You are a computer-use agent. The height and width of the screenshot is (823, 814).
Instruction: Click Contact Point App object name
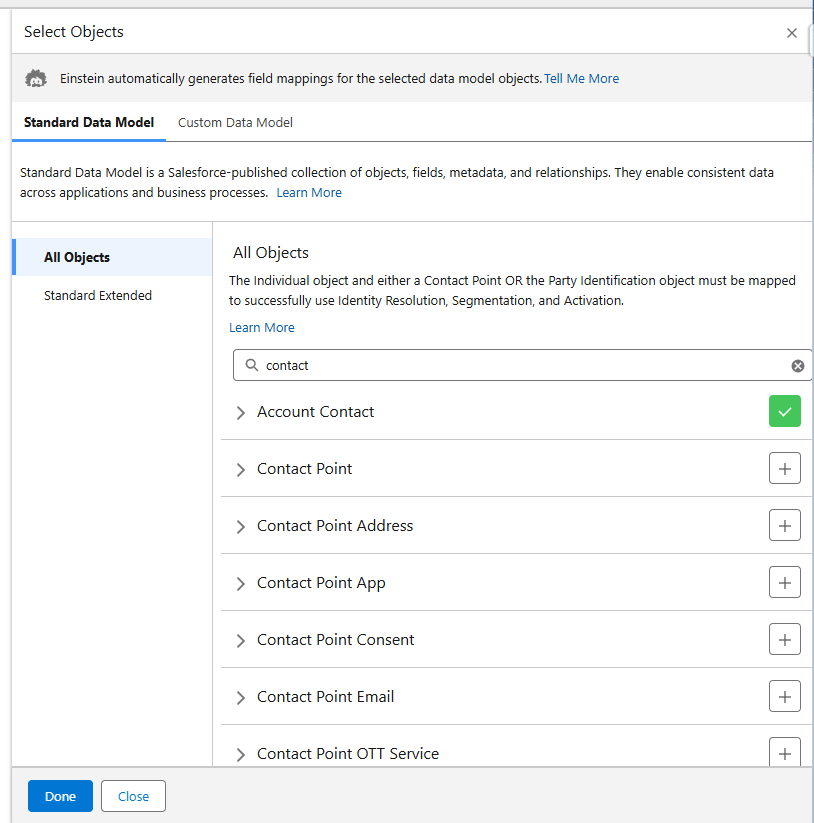(x=321, y=583)
